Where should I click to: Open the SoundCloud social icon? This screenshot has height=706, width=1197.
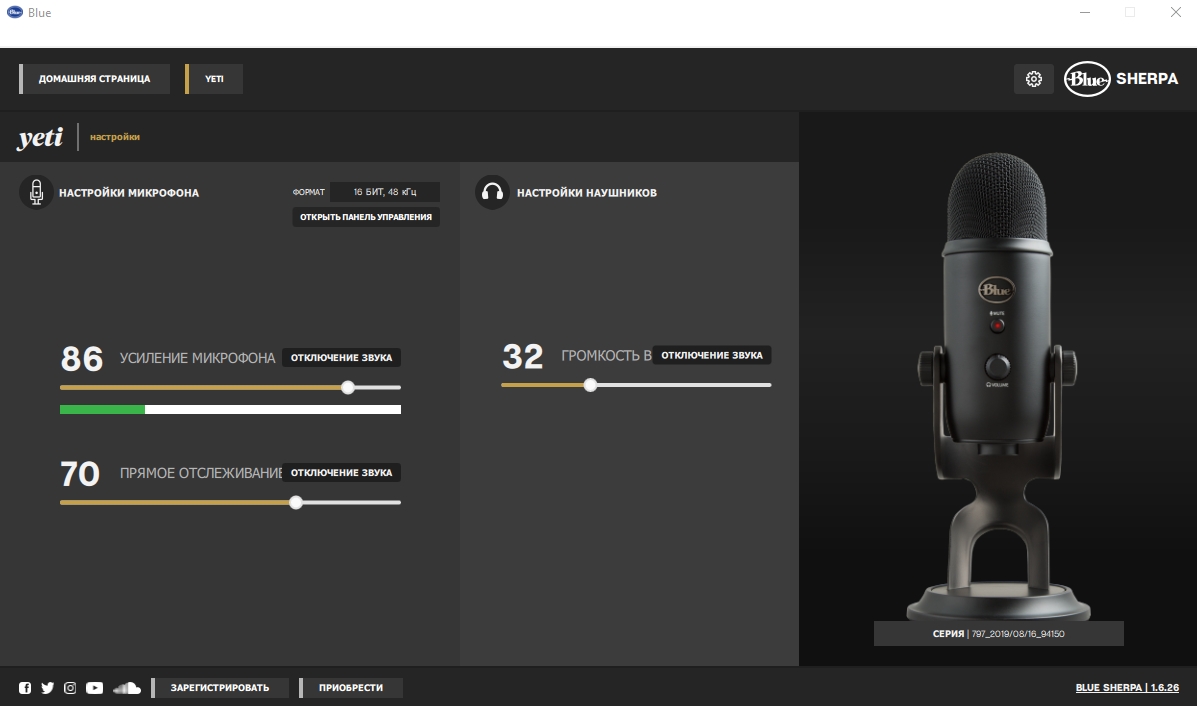(x=127, y=688)
